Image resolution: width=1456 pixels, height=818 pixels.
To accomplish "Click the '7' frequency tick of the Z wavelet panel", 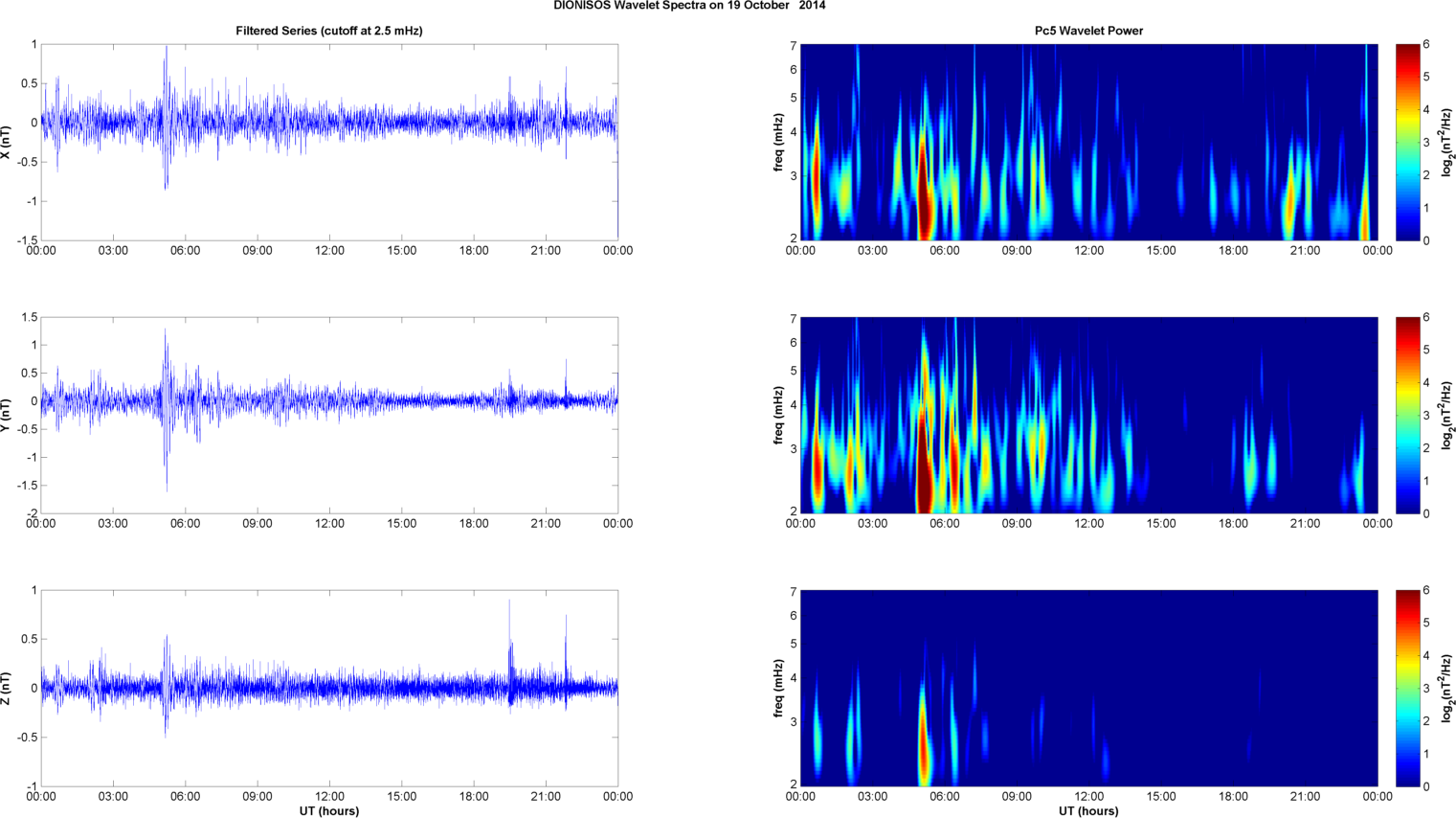I will click(794, 591).
